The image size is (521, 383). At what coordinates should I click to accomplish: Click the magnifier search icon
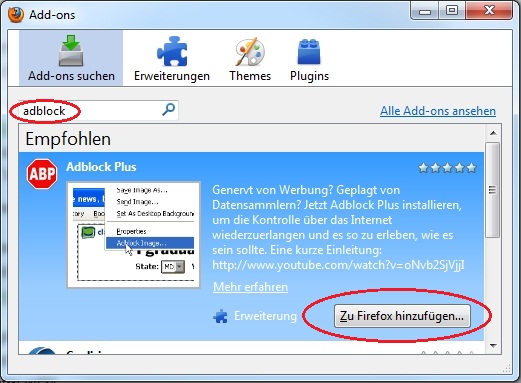click(x=168, y=109)
